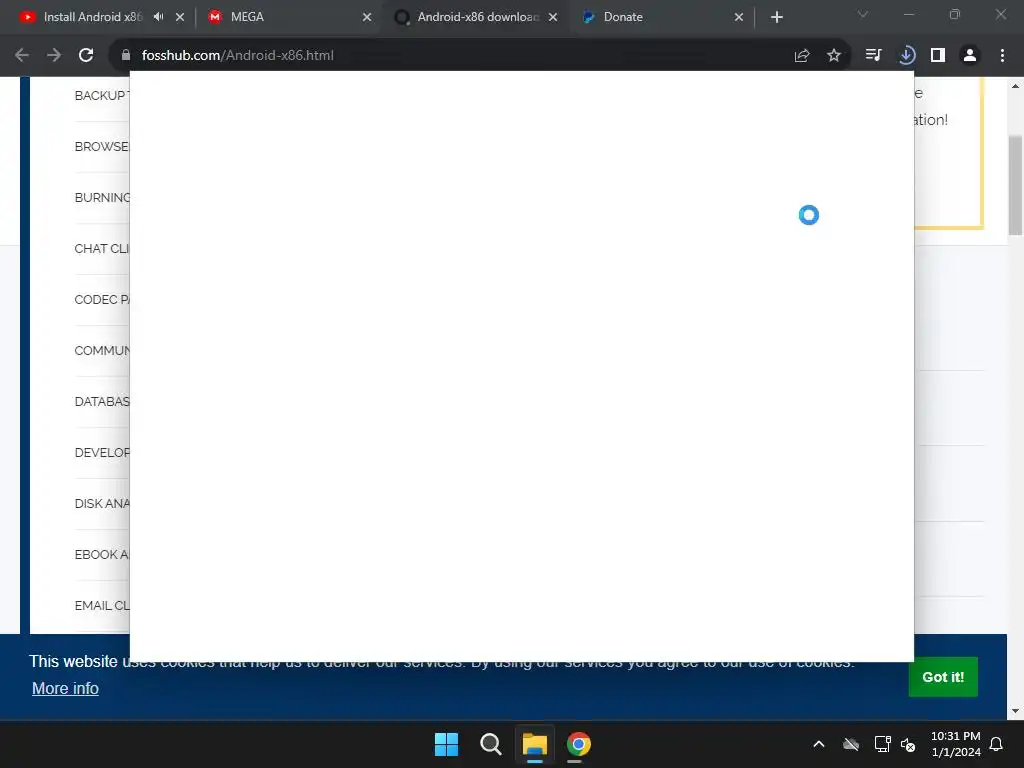Viewport: 1024px width, 768px height.
Task: Open the notification bell
Action: (x=996, y=744)
